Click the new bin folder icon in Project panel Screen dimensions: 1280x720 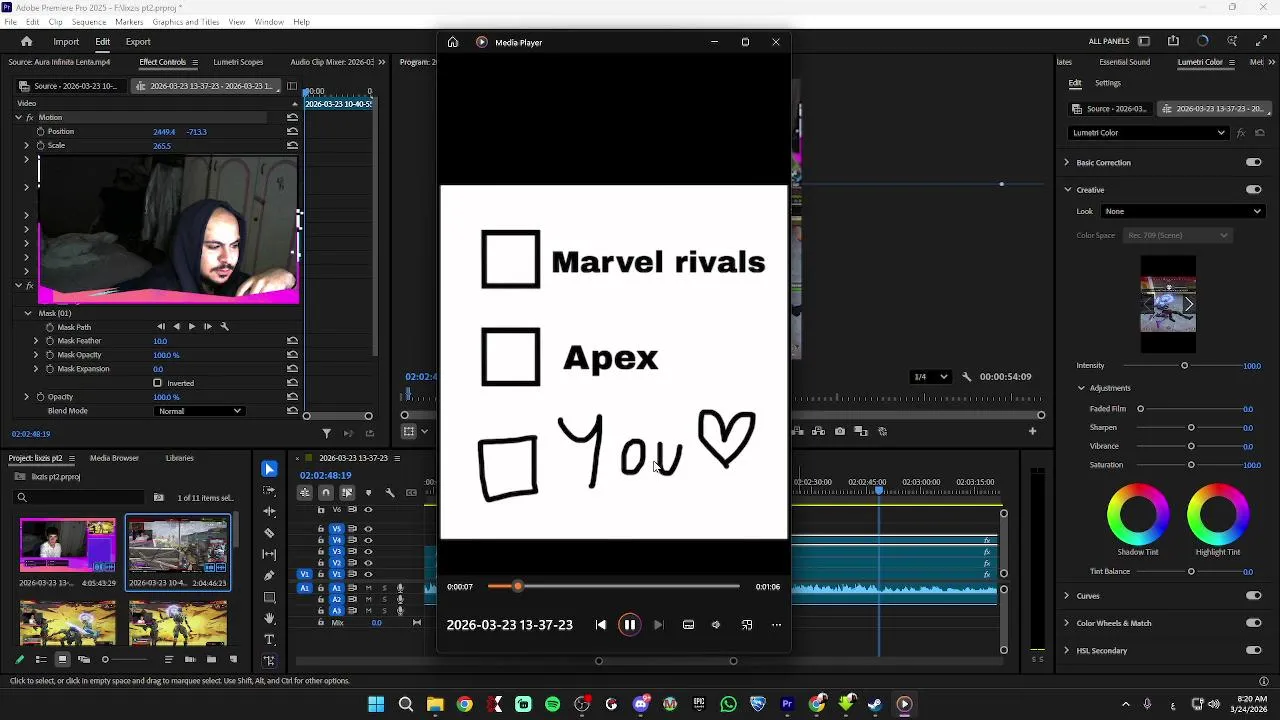[x=212, y=659]
